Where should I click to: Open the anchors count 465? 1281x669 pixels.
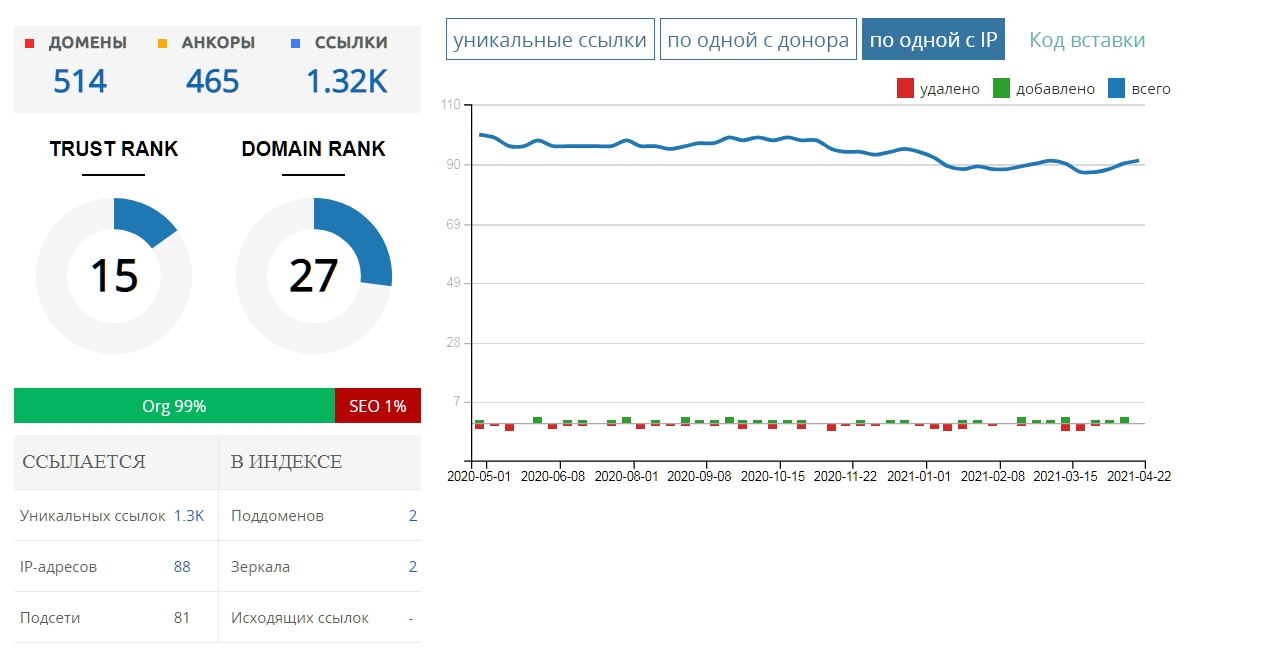(x=212, y=81)
